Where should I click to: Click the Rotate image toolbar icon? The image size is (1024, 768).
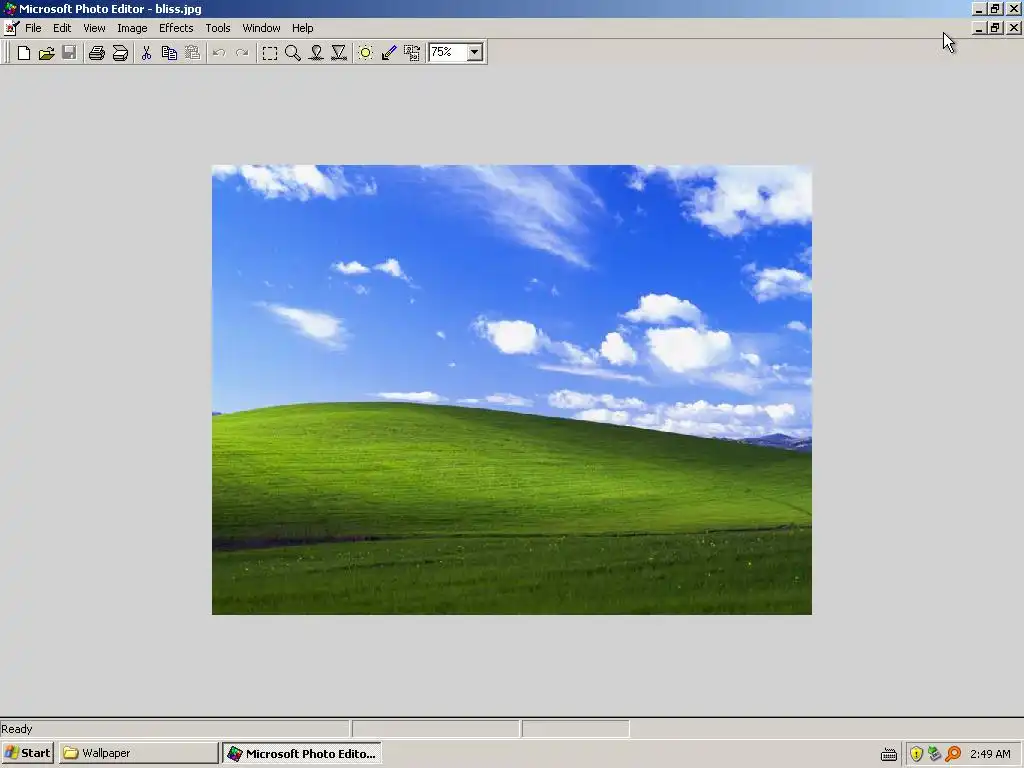412,53
